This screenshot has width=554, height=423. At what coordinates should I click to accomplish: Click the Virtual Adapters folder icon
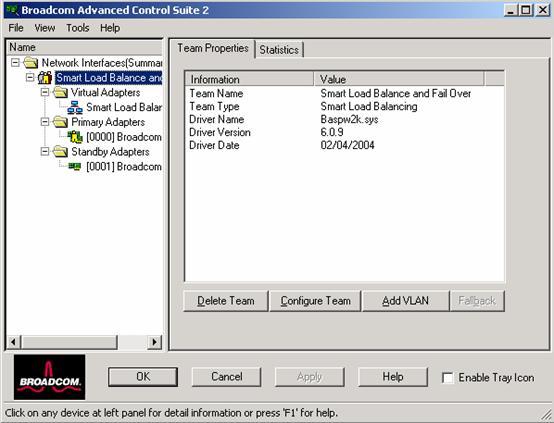point(60,93)
